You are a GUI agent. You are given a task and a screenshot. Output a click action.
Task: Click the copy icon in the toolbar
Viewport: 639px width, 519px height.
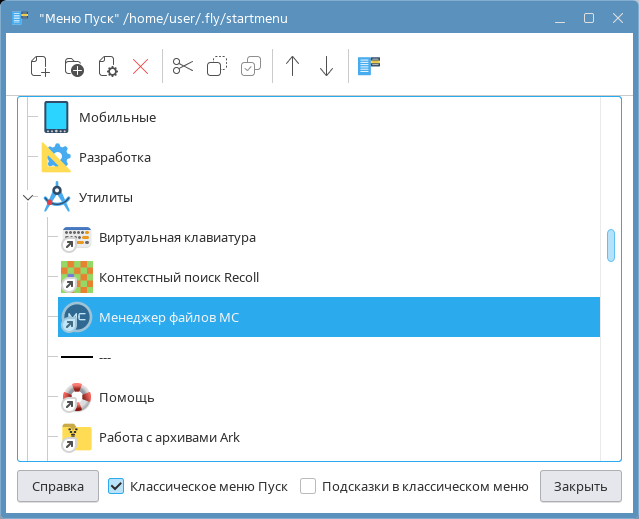pos(217,67)
